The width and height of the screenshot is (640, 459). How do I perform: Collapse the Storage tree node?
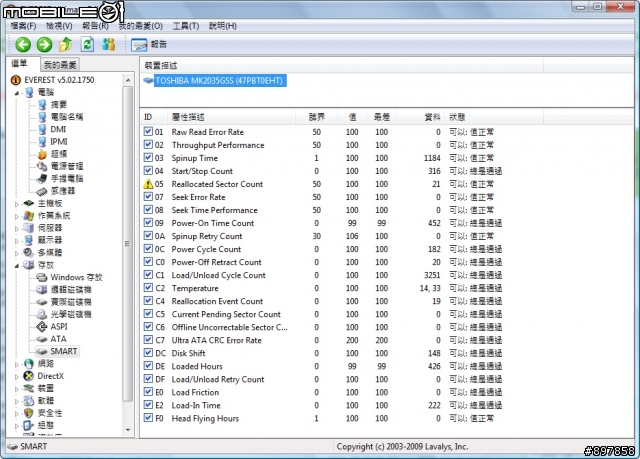coord(17,266)
